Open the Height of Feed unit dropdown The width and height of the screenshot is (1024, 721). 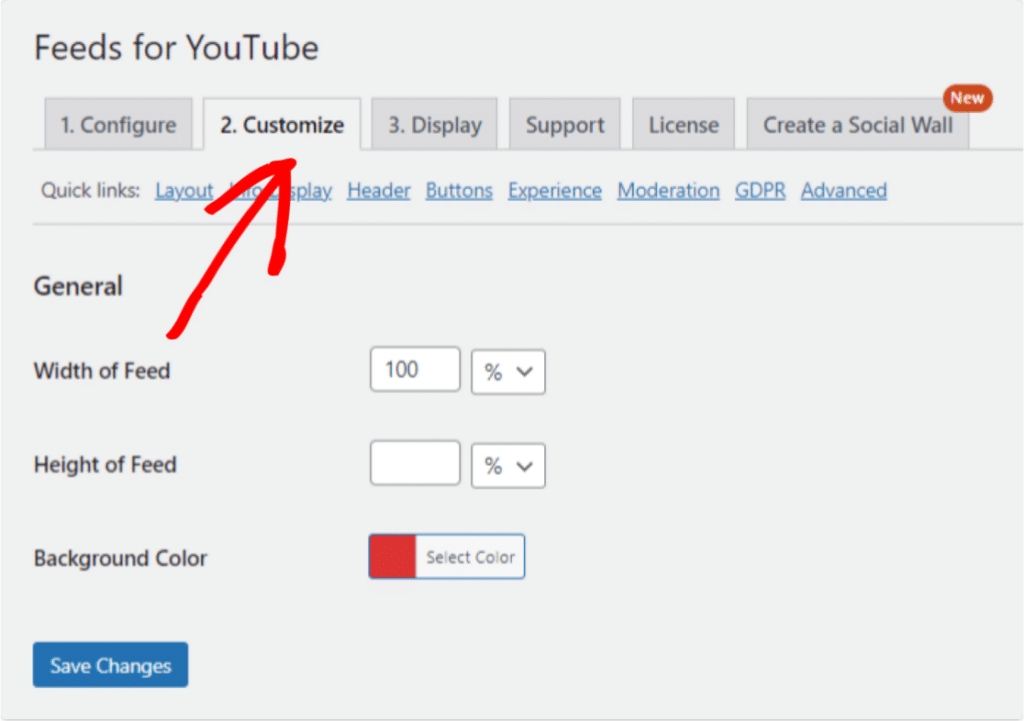click(507, 465)
